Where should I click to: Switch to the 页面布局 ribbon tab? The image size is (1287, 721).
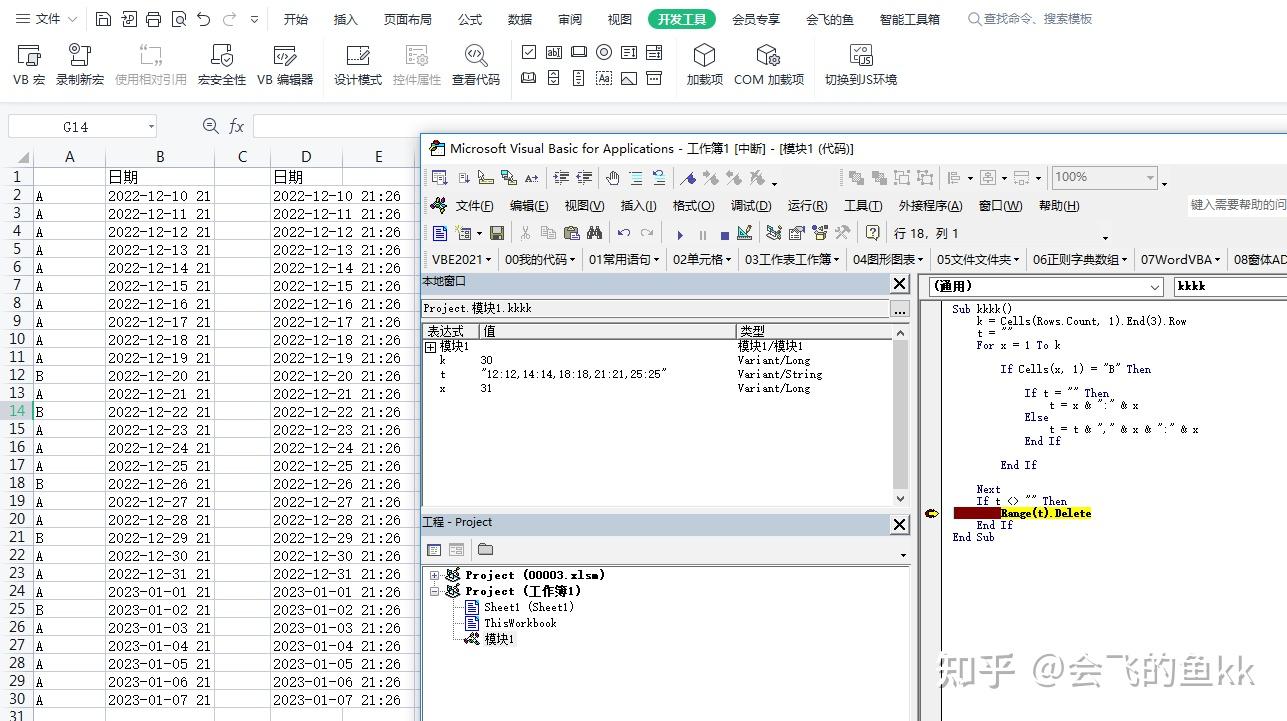pos(408,19)
